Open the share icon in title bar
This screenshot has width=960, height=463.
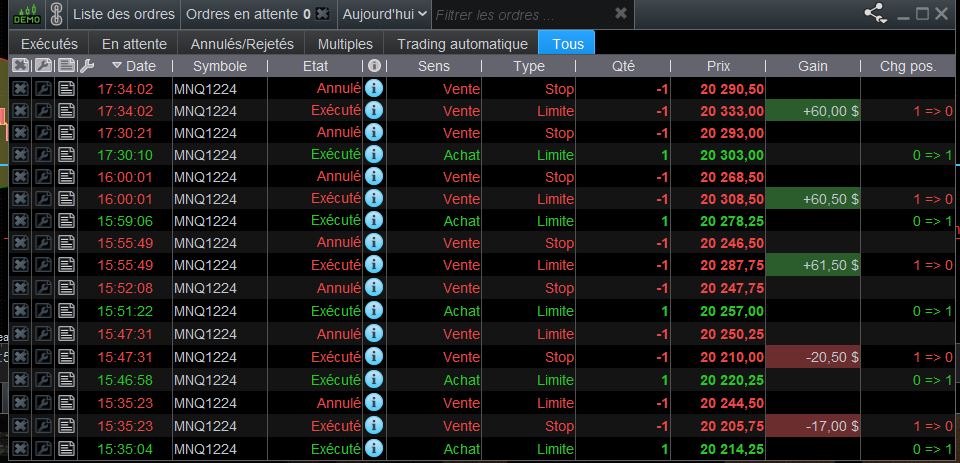click(876, 13)
